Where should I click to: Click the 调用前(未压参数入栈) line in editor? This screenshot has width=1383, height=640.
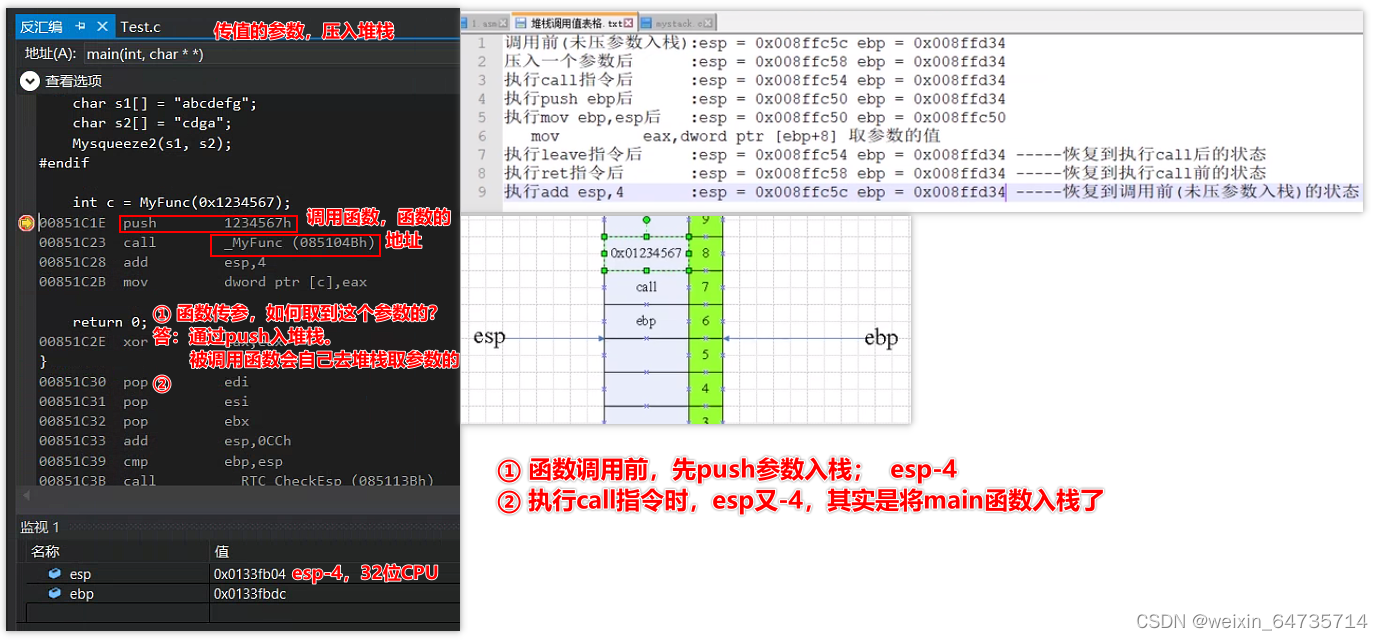point(755,43)
